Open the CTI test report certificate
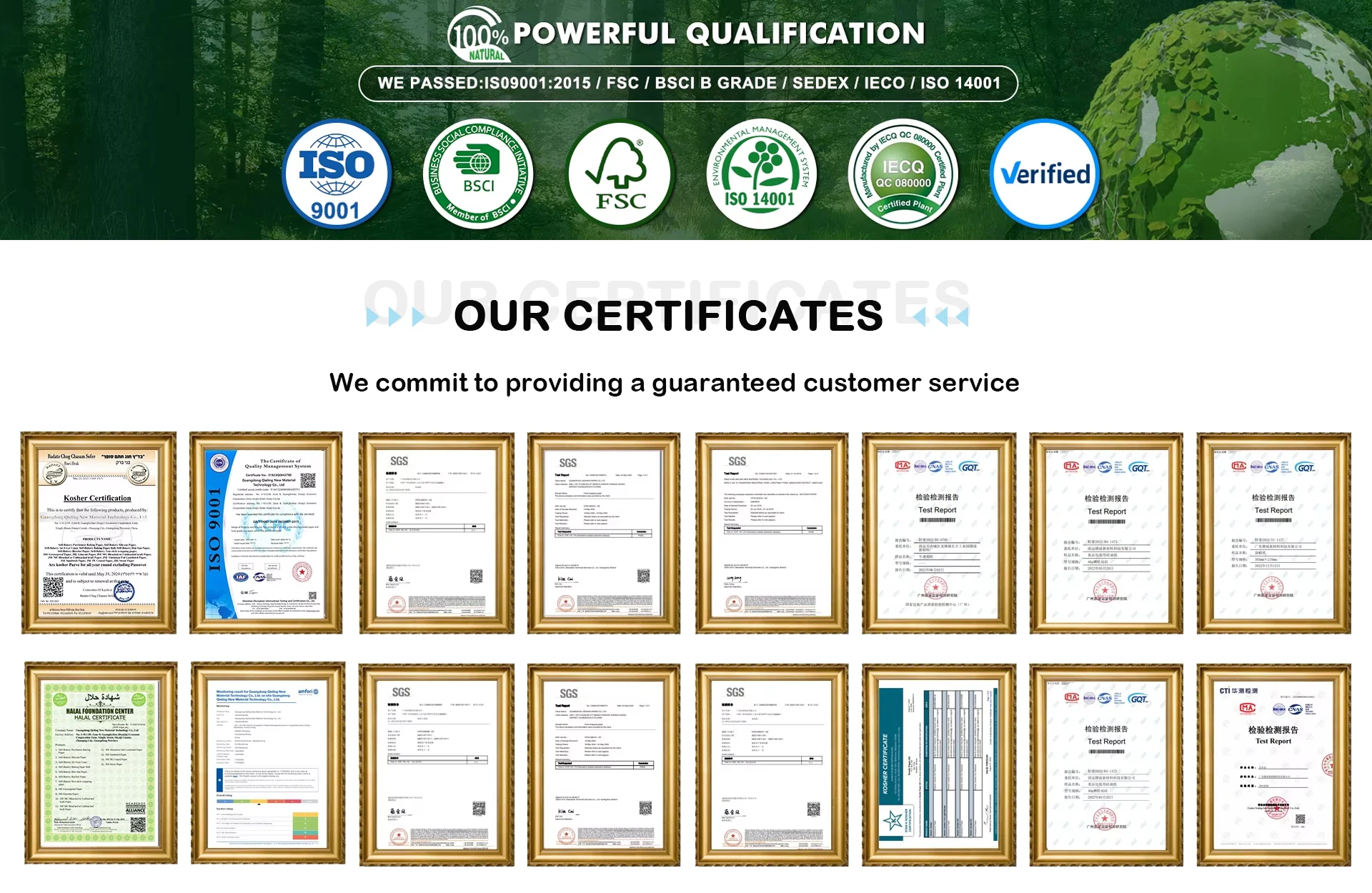The height and width of the screenshot is (893, 1372). [1273, 764]
